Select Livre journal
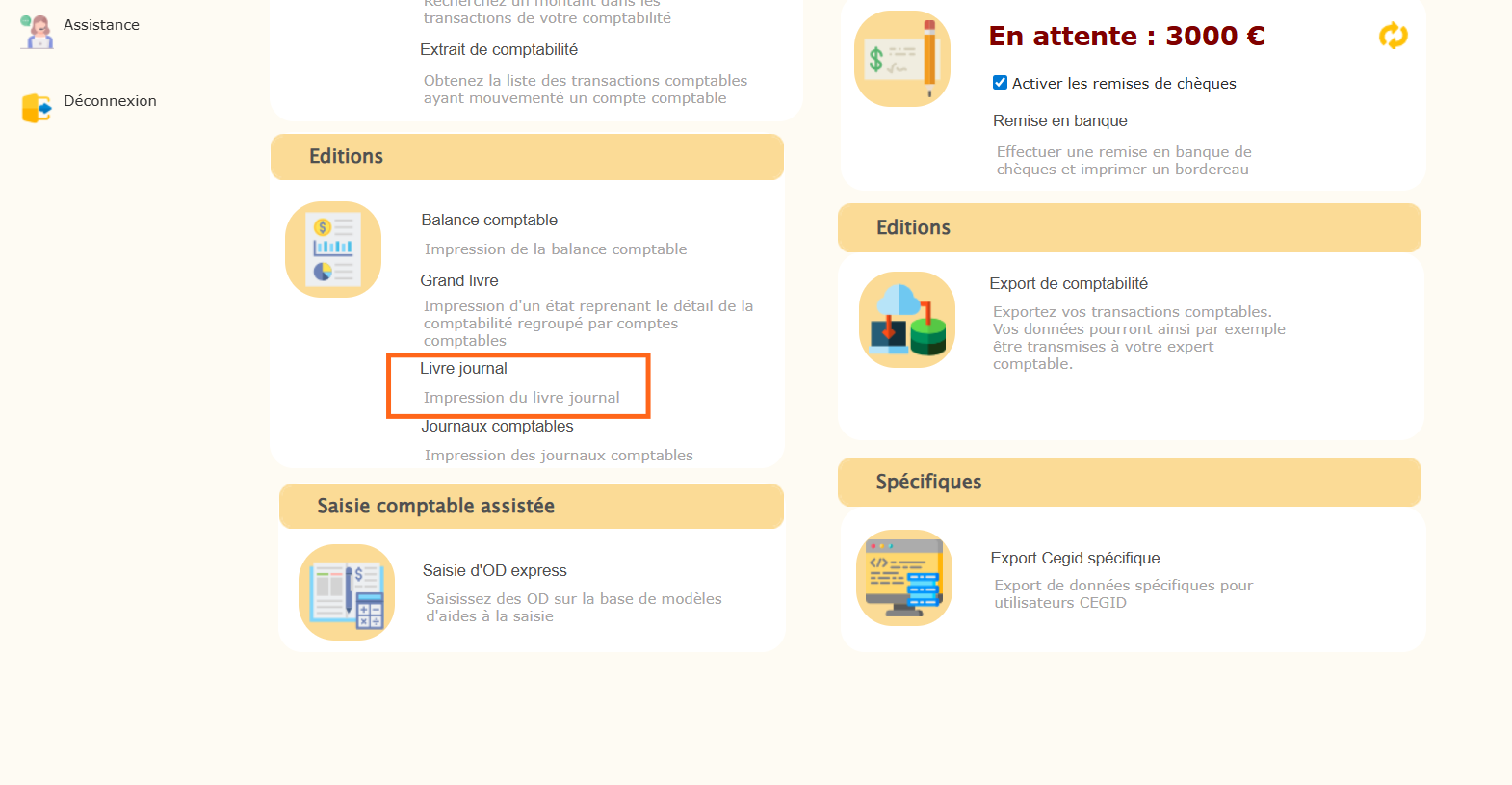This screenshot has height=785, width=1512. coord(463,369)
